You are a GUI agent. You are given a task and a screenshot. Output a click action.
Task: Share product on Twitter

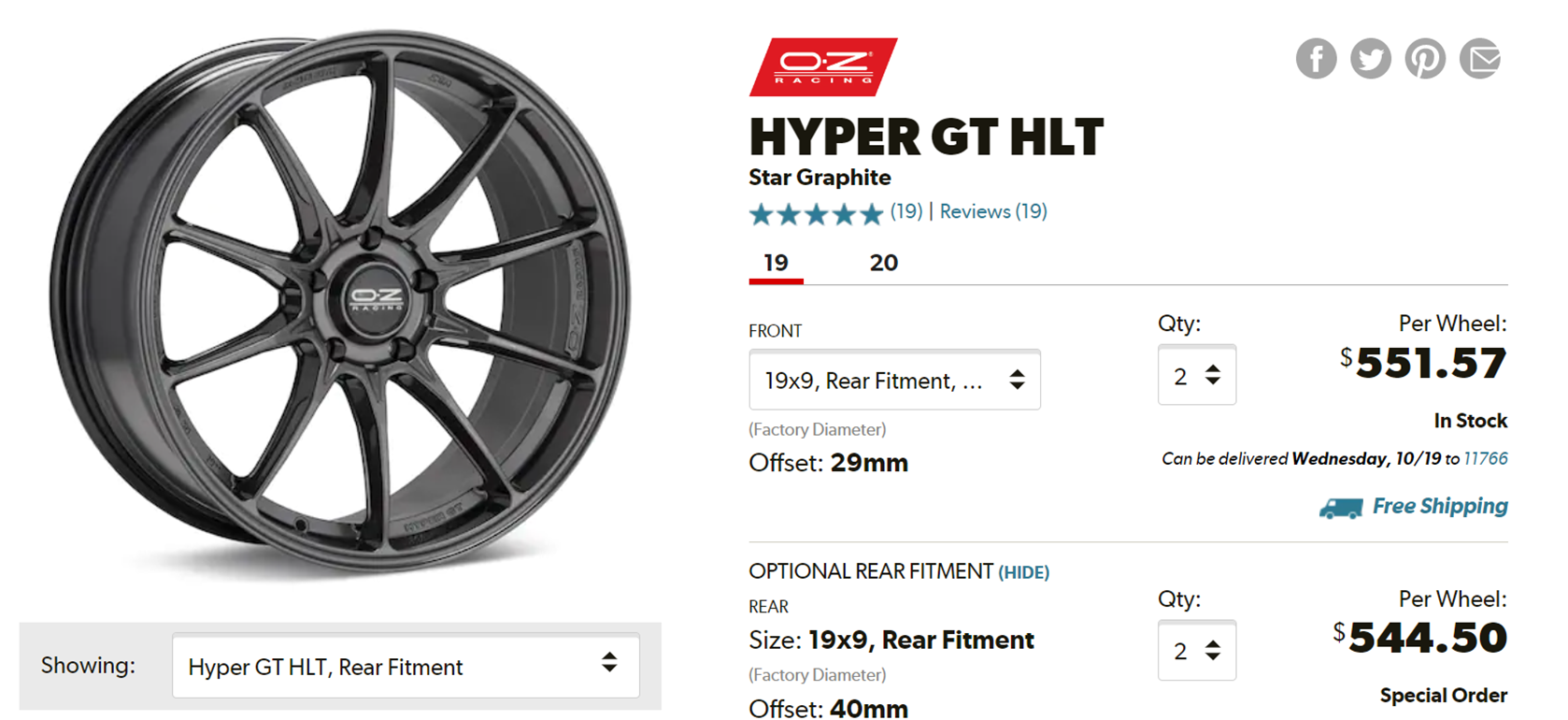tap(1370, 59)
